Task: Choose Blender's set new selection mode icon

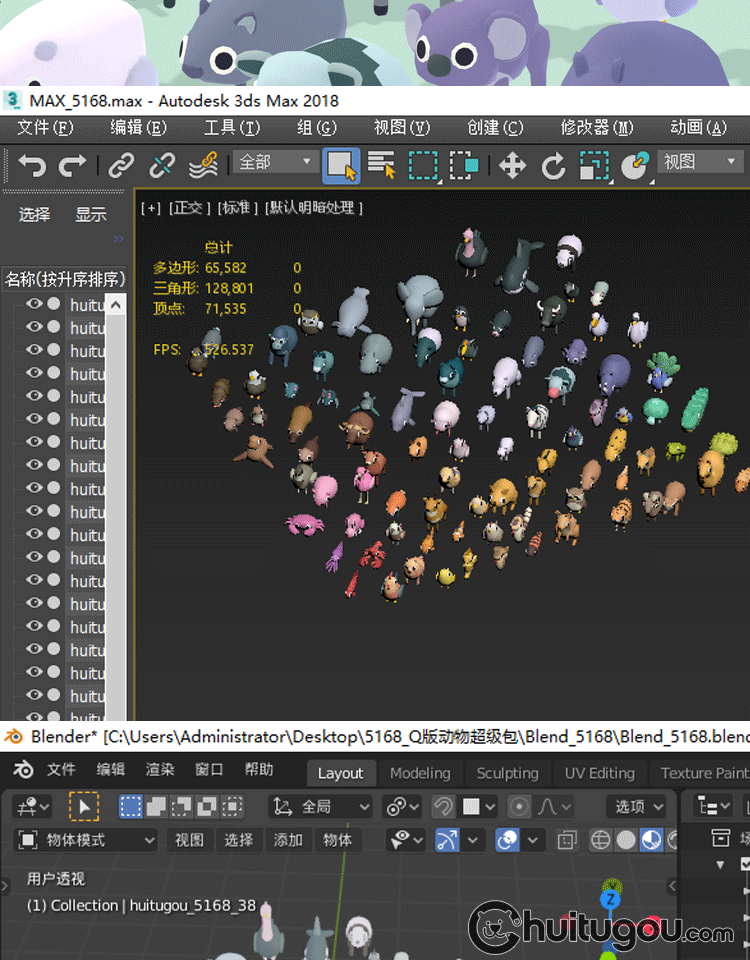Action: tap(130, 807)
